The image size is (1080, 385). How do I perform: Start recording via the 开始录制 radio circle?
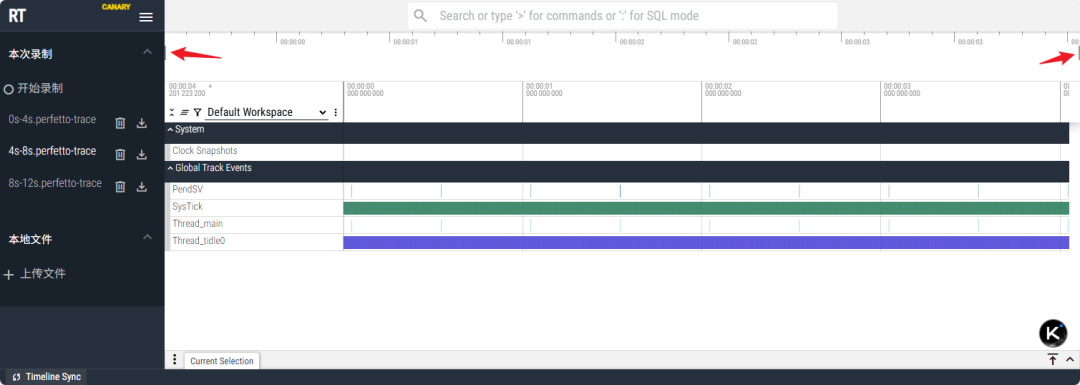click(9, 89)
